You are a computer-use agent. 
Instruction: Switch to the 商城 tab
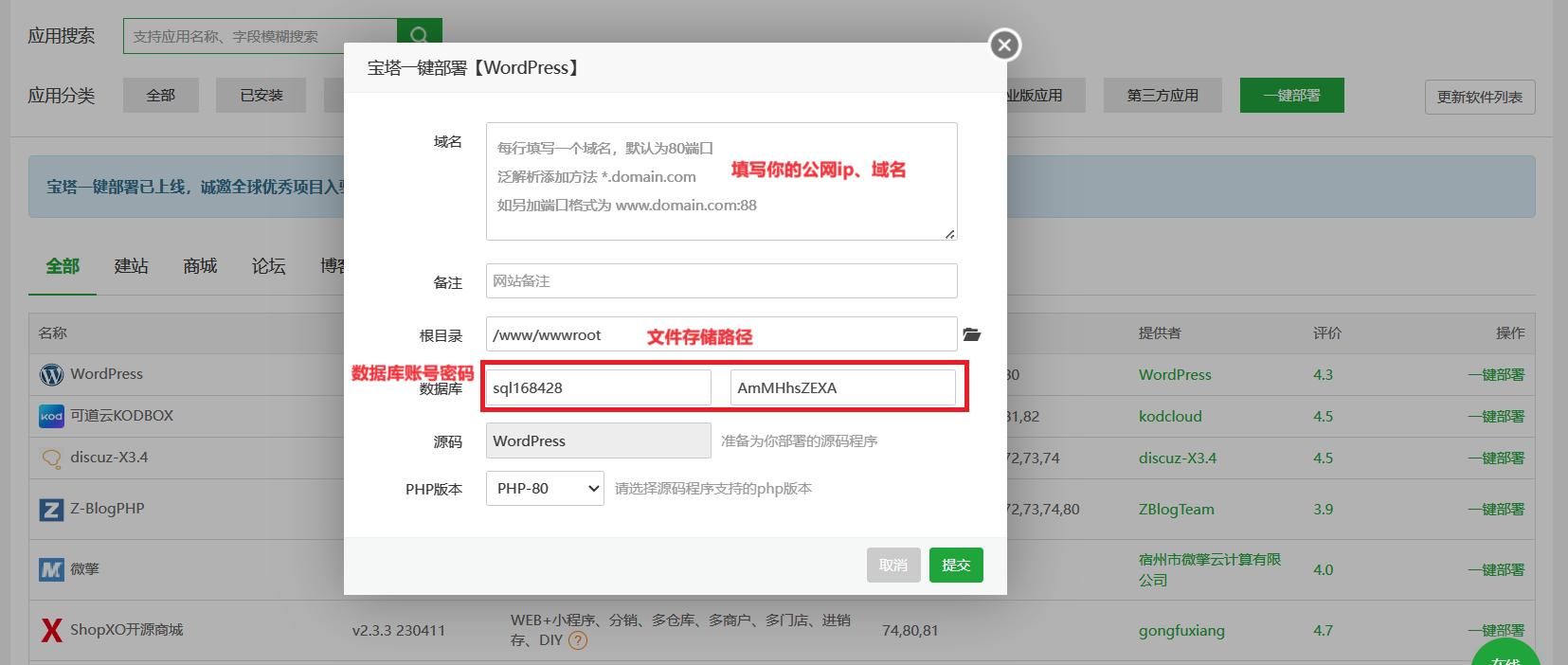click(200, 266)
